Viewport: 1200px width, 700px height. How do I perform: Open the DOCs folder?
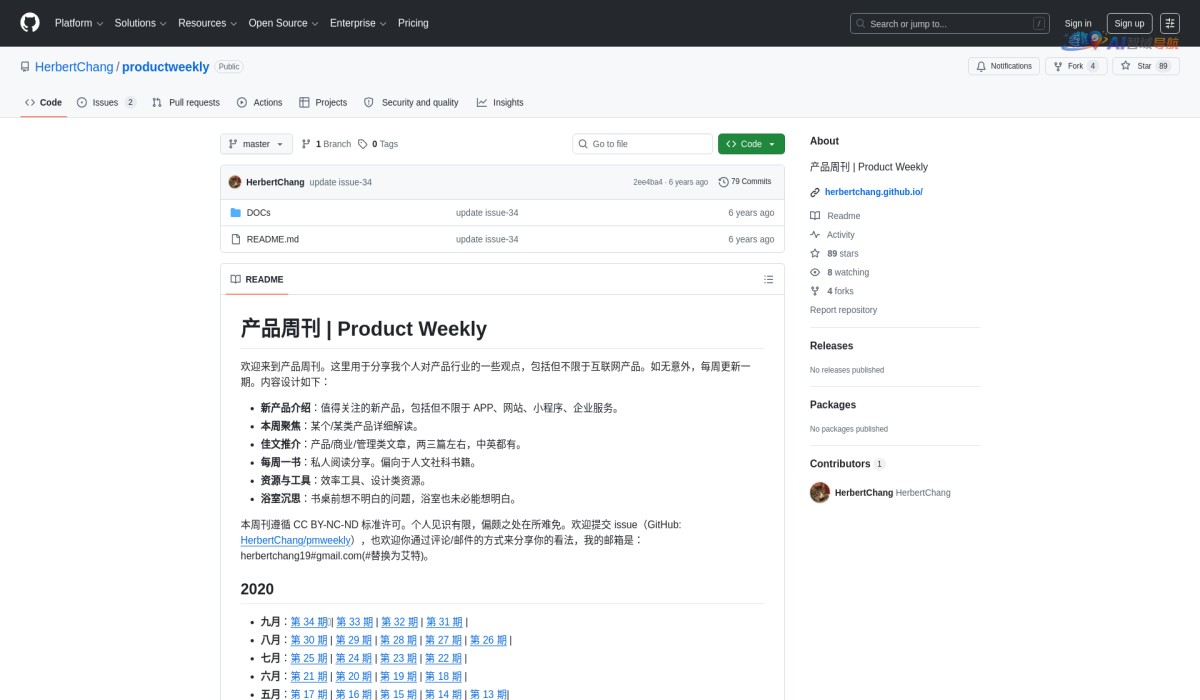click(258, 213)
